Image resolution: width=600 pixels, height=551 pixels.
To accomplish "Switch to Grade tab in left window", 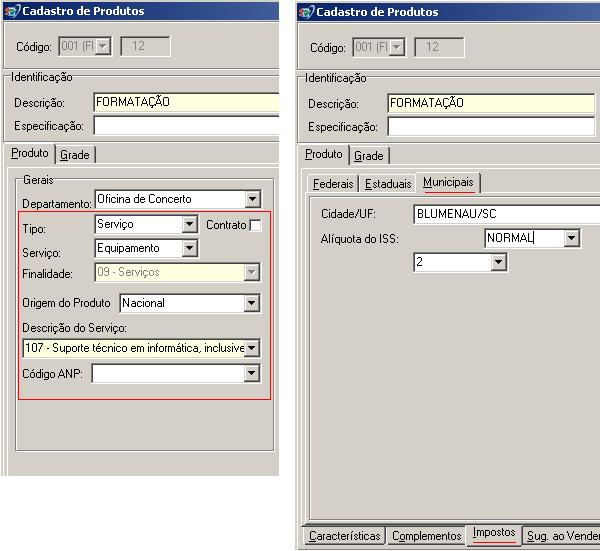I will point(75,155).
